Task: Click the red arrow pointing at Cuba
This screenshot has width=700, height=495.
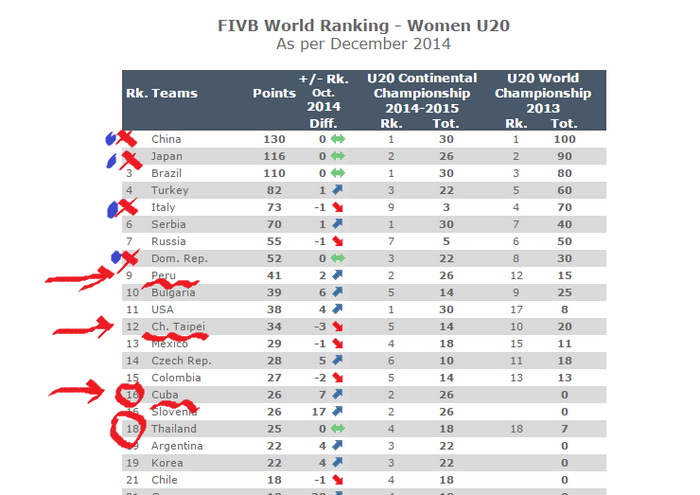Action: point(77,391)
